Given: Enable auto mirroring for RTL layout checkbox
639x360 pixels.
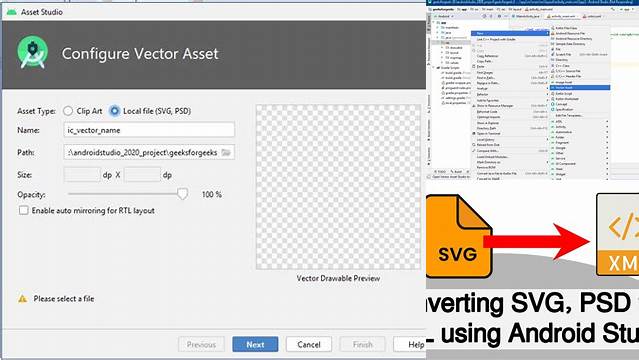Looking at the screenshot, I should (24, 210).
